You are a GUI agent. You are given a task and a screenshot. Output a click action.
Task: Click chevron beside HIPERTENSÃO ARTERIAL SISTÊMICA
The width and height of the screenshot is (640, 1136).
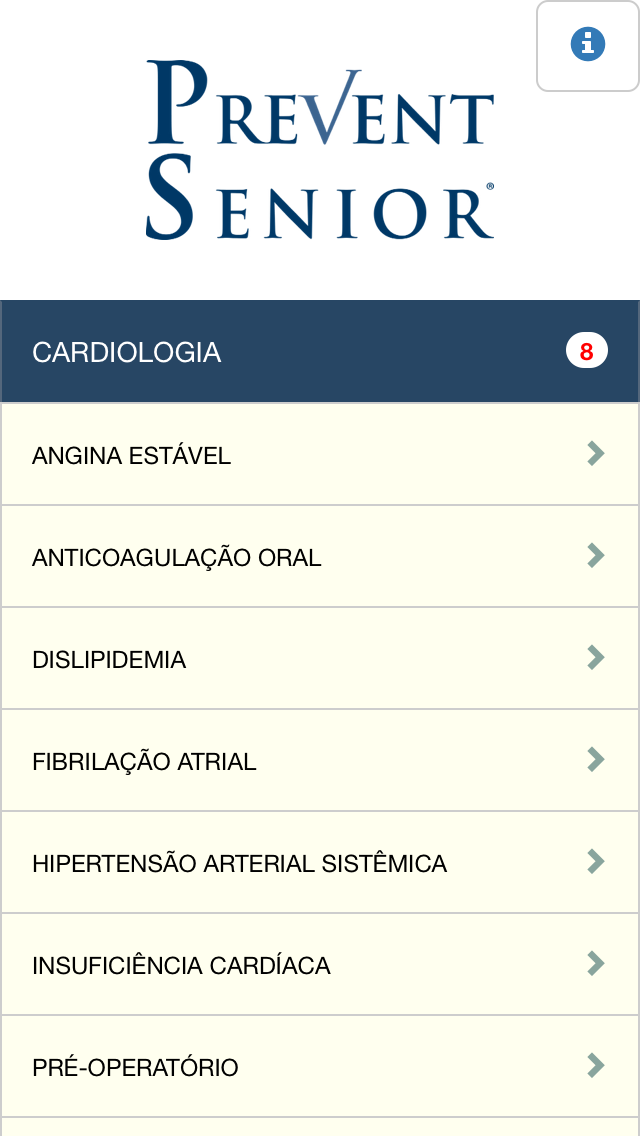595,862
